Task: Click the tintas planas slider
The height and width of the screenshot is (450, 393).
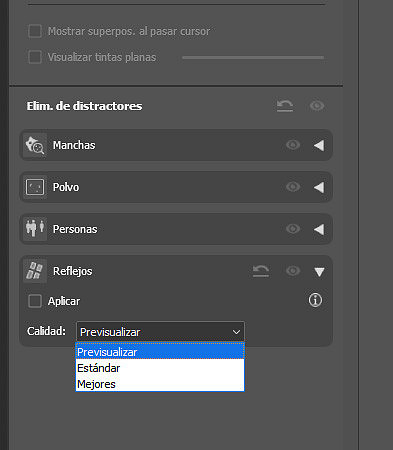Action: 253,57
